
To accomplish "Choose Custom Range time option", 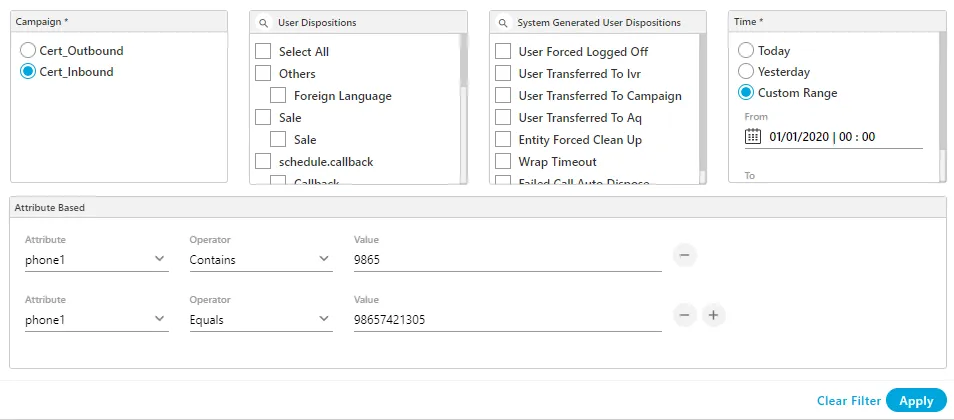I will [x=746, y=93].
